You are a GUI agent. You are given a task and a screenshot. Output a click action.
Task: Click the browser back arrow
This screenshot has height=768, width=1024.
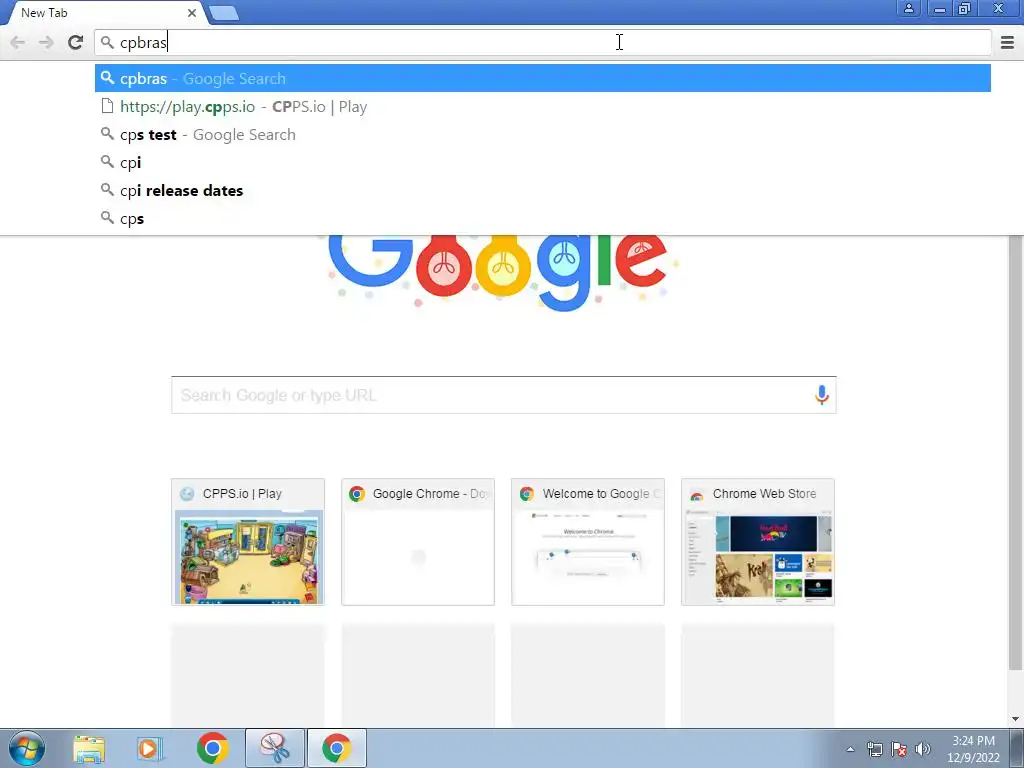pos(18,42)
